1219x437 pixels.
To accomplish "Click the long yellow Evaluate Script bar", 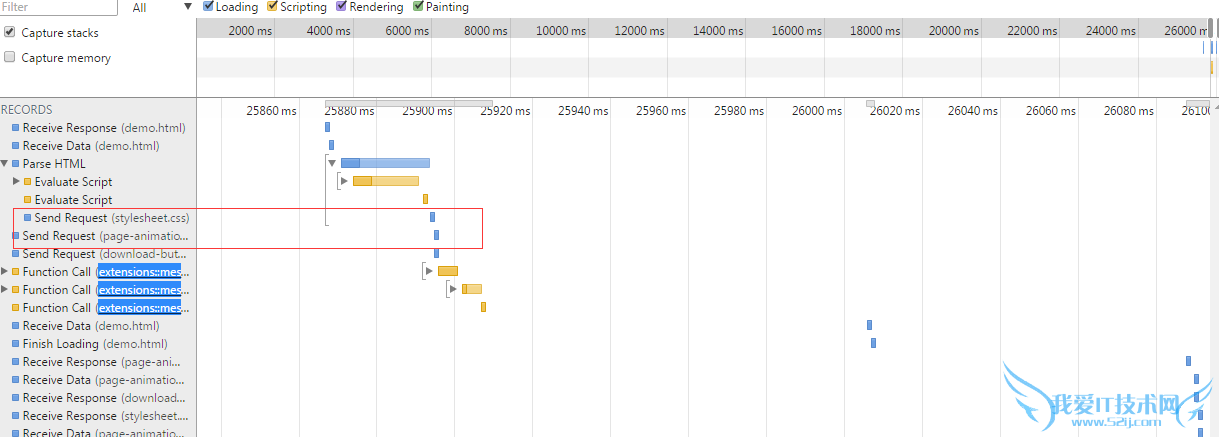I will (x=386, y=181).
